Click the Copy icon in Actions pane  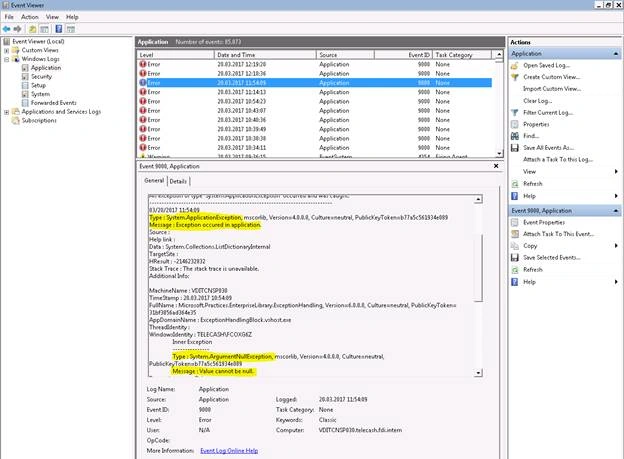click(515, 246)
